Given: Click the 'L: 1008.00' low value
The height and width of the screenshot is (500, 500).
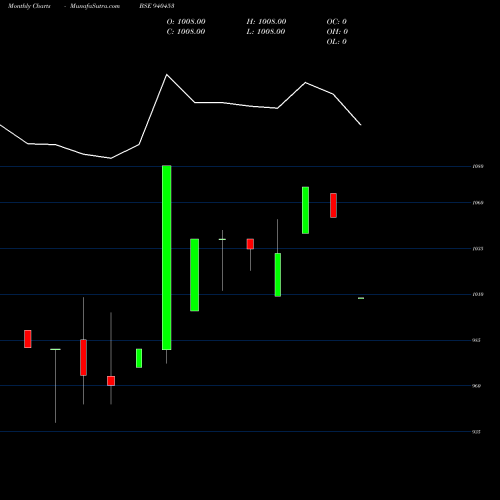Looking at the screenshot, I should coord(266,32).
